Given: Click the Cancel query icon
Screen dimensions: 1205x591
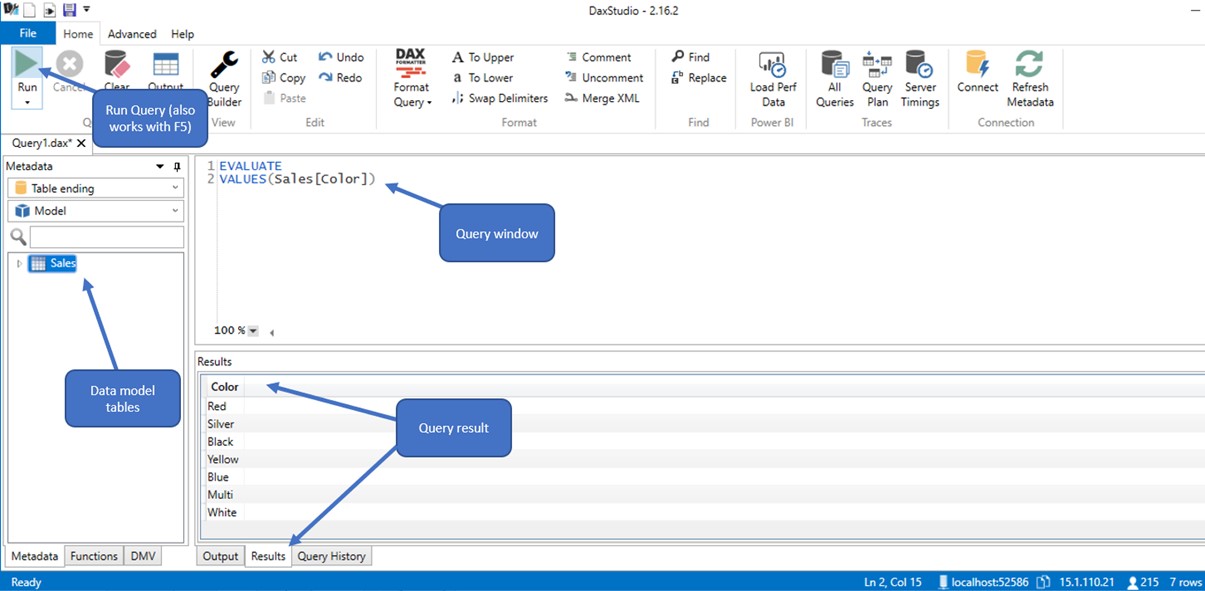Looking at the screenshot, I should [69, 64].
